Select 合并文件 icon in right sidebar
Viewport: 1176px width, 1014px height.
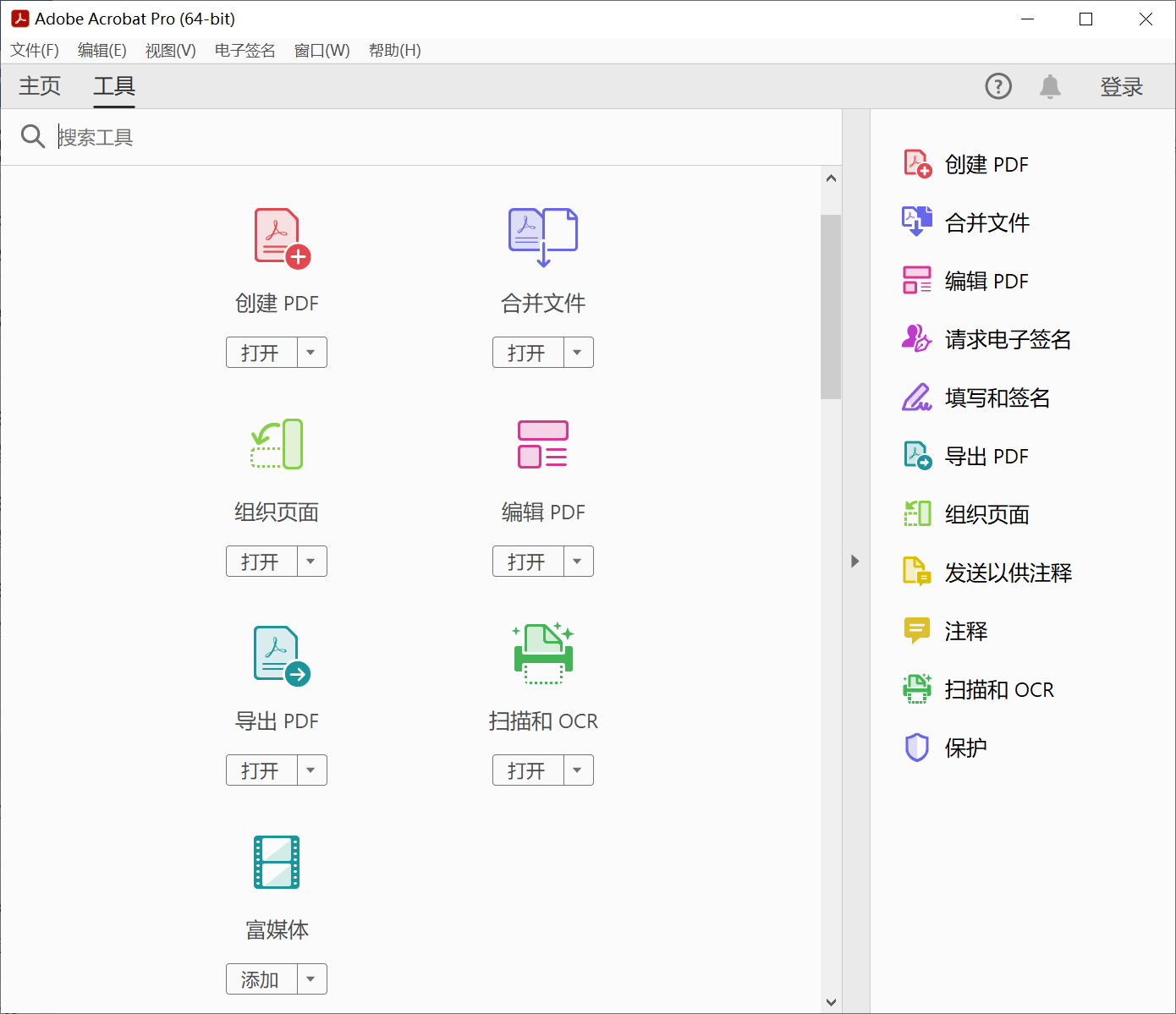coord(917,222)
